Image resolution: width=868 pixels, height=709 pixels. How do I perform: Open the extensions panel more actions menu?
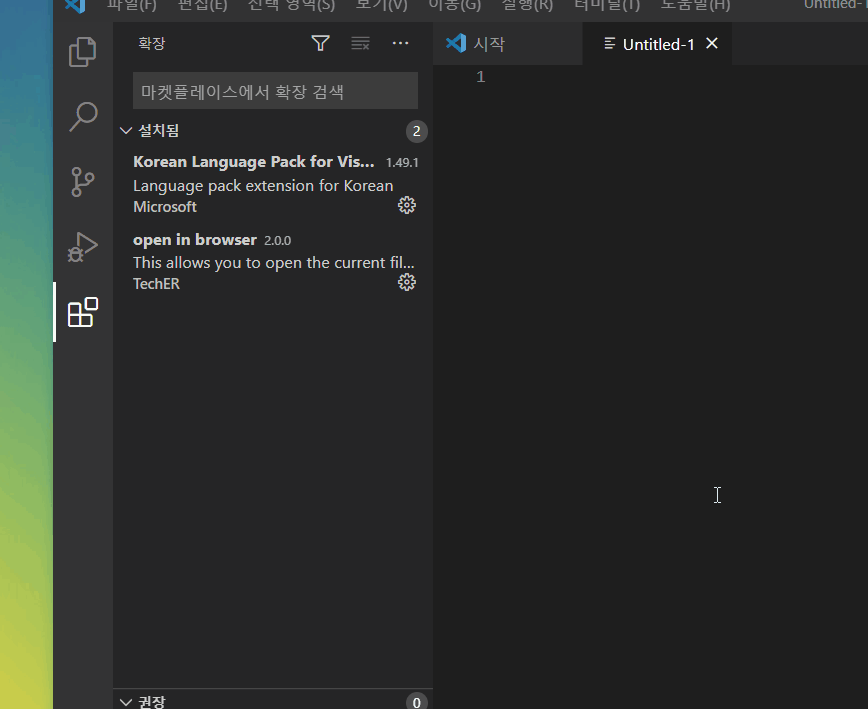[400, 43]
